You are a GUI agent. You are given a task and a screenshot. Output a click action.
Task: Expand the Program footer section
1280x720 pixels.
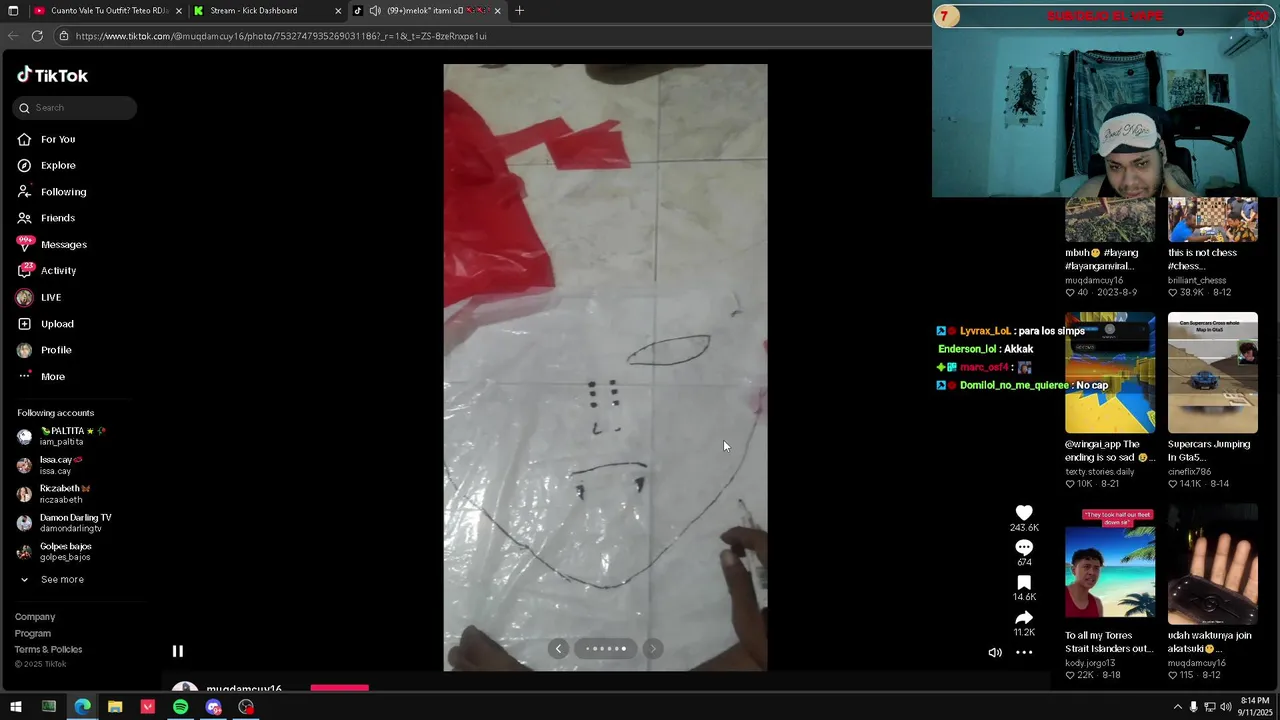(x=33, y=633)
